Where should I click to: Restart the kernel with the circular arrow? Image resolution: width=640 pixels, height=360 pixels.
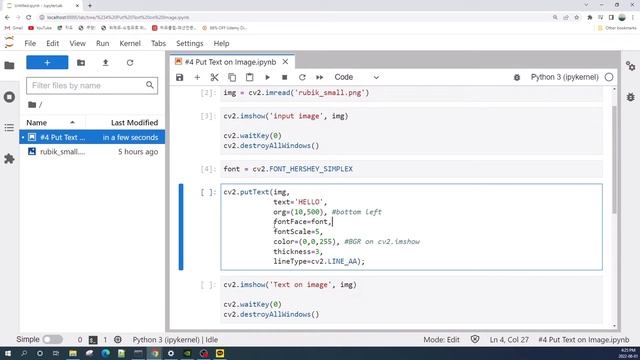point(302,77)
